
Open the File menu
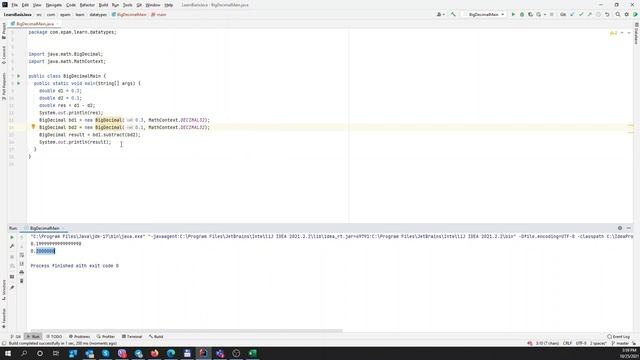tap(14, 5)
